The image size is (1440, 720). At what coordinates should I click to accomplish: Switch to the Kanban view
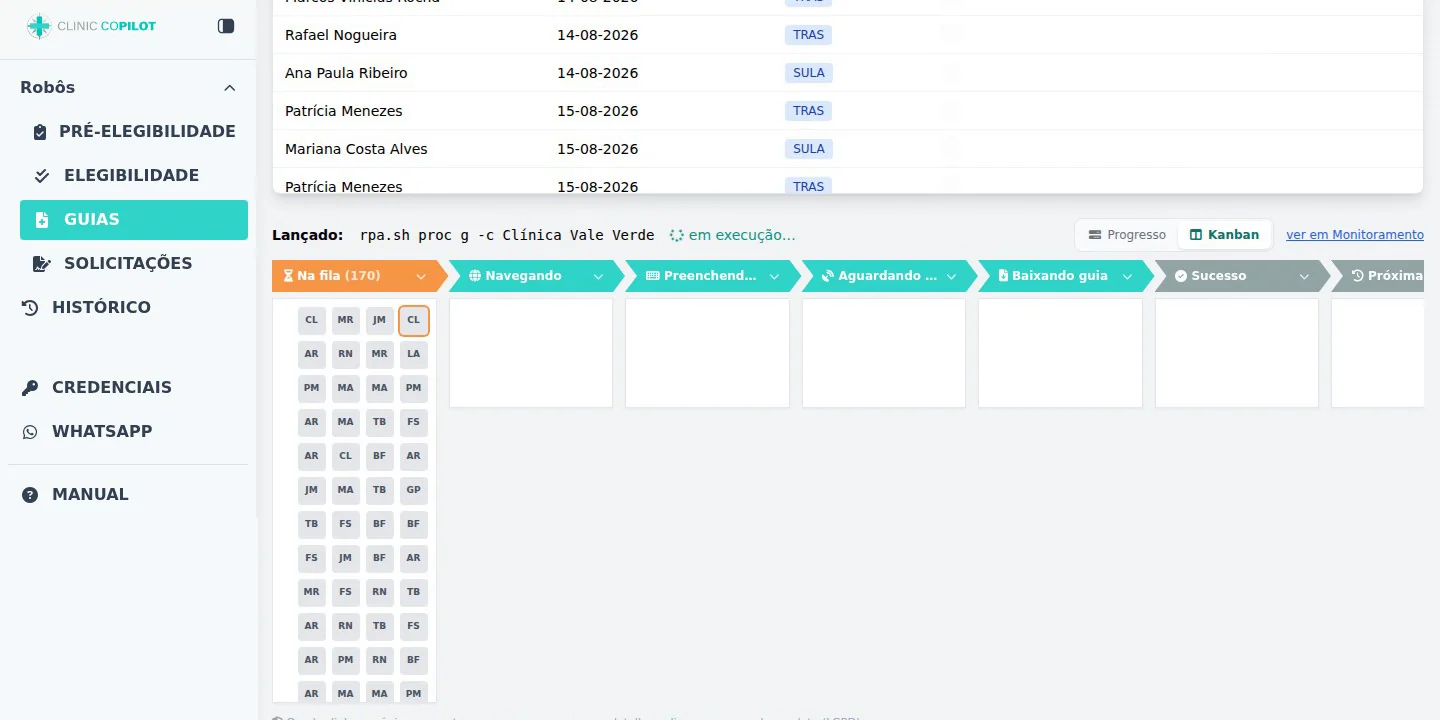pos(1224,235)
